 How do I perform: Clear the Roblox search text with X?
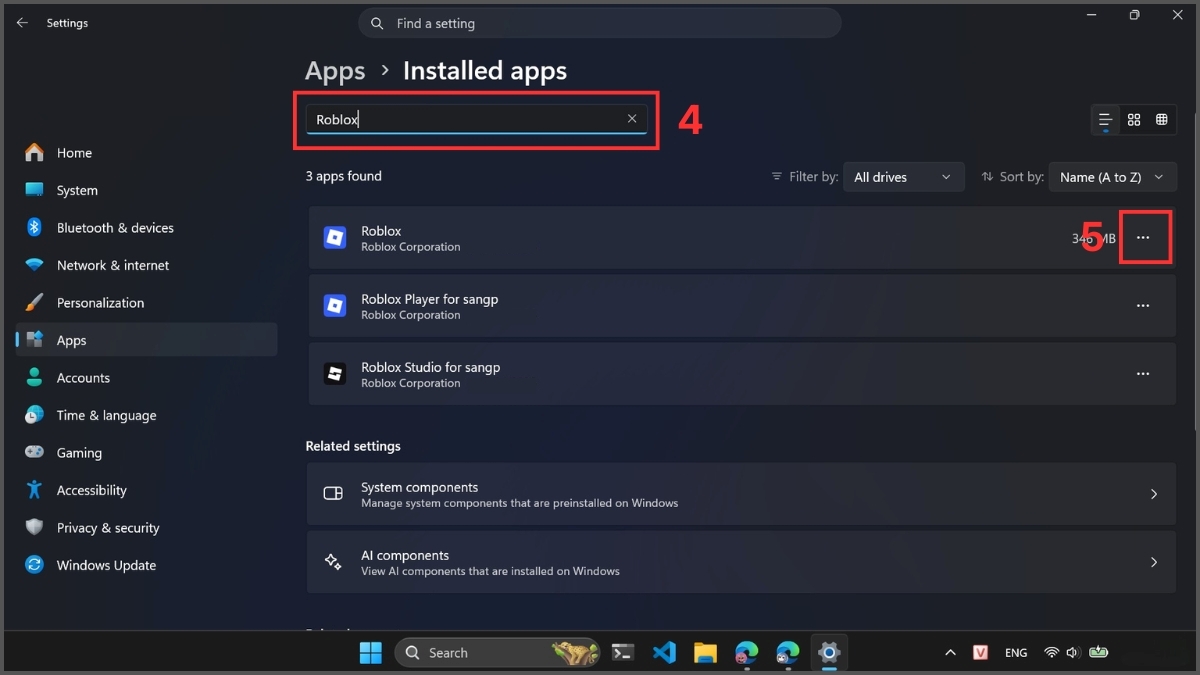click(632, 119)
